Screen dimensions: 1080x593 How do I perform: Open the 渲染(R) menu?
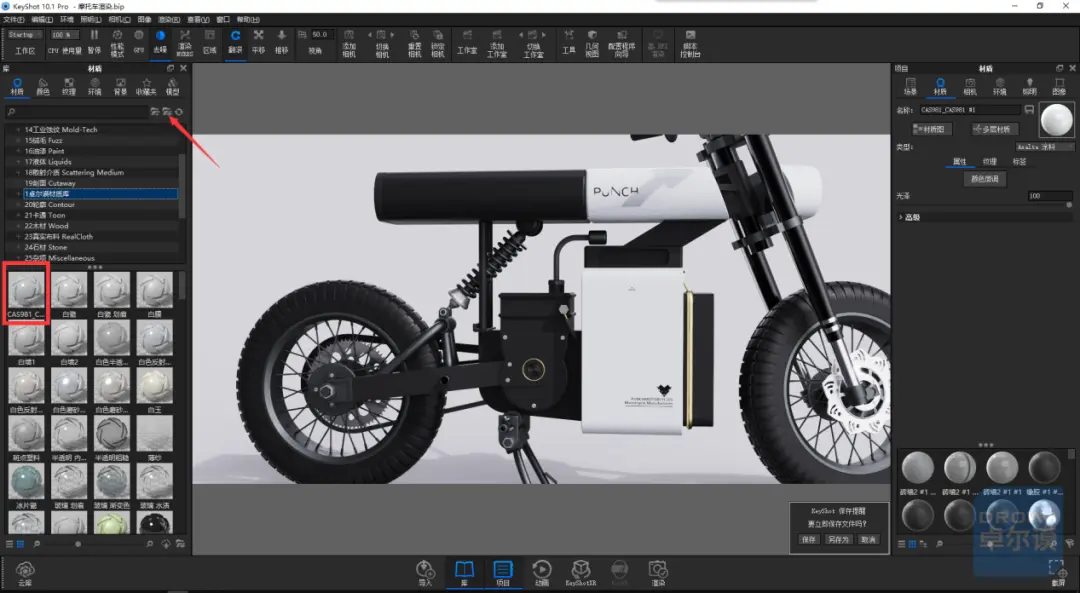169,19
